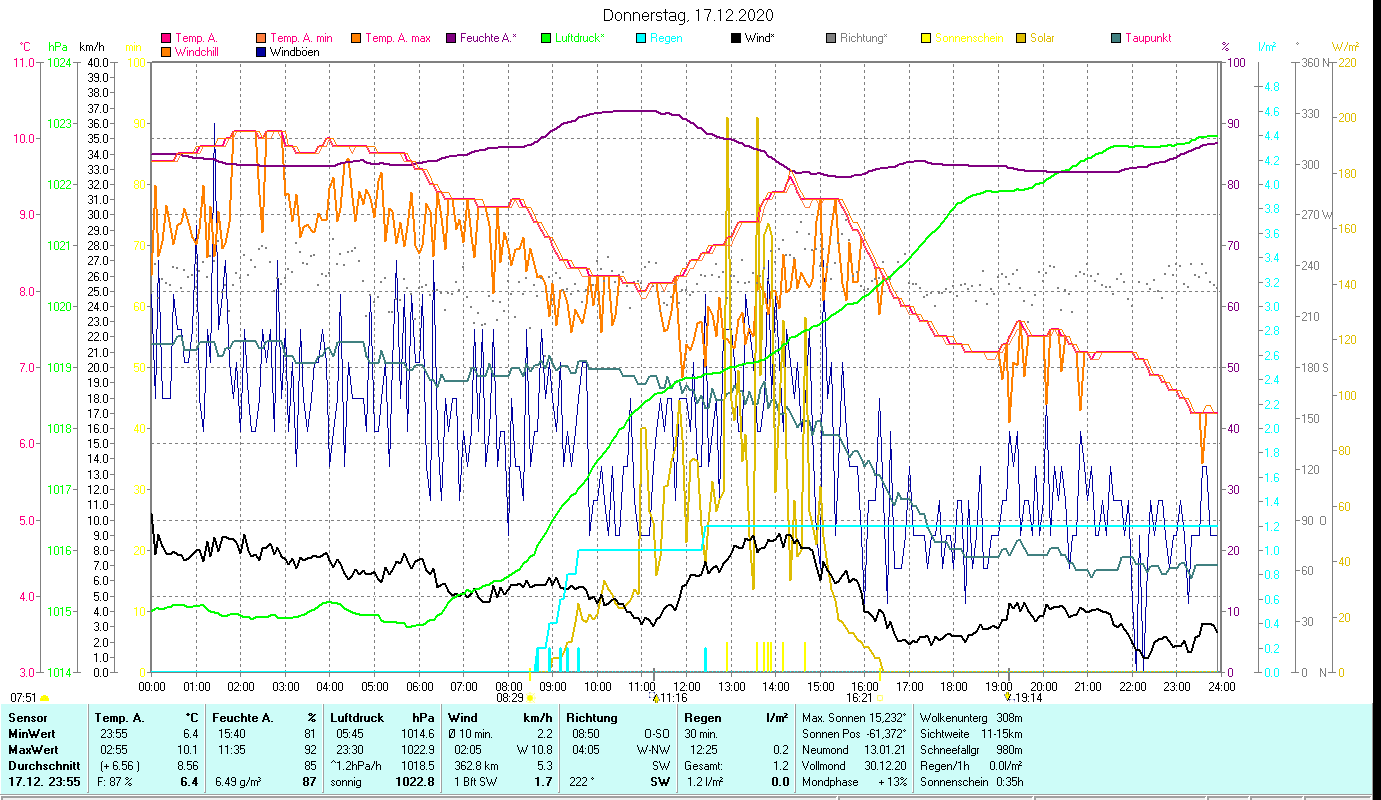Click the '(+ 6.56 )' value
Screen dimensions: 1381x800
pos(118,766)
